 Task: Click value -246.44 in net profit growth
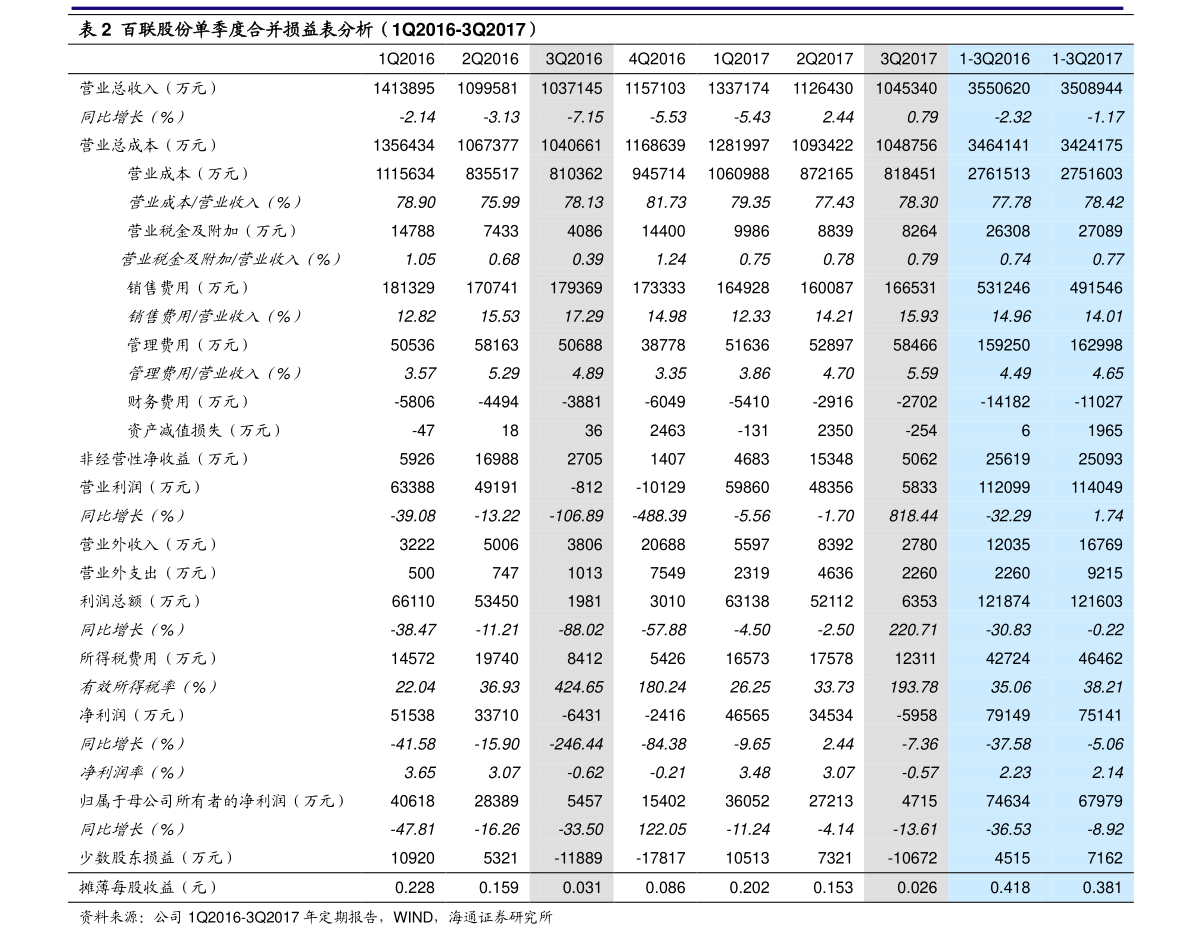coord(576,744)
